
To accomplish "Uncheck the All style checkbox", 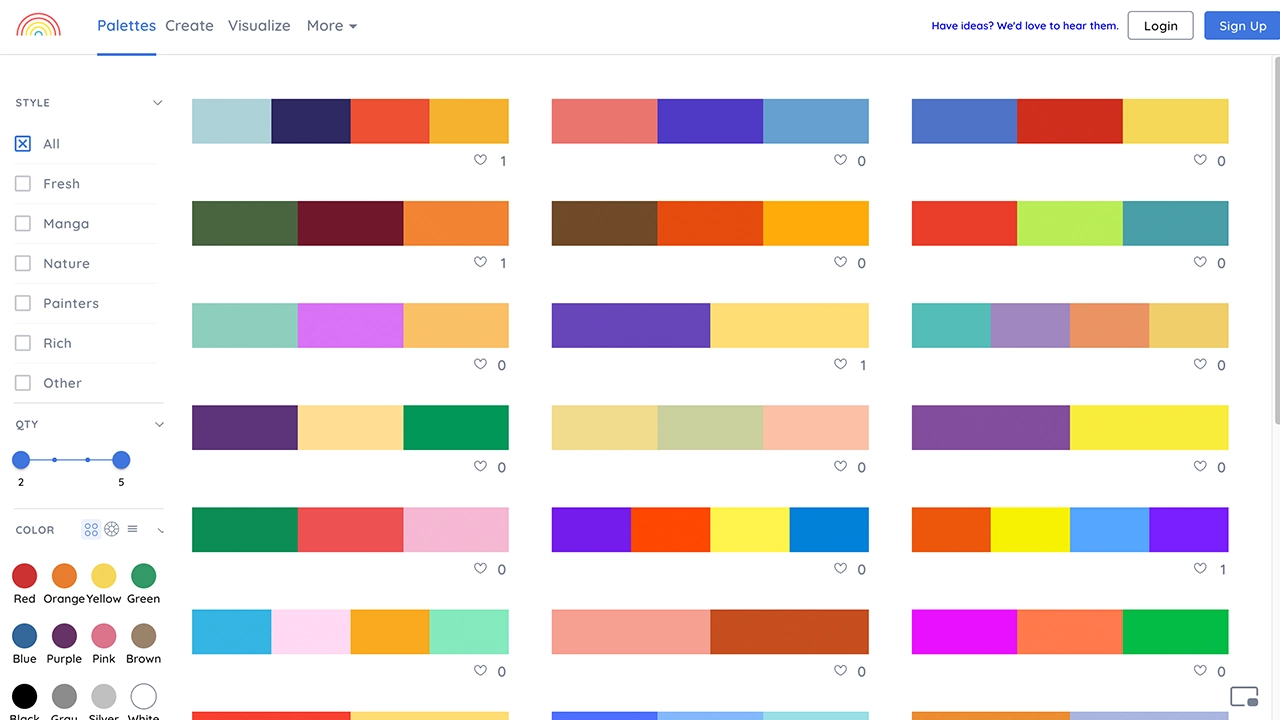I will pyautogui.click(x=23, y=144).
